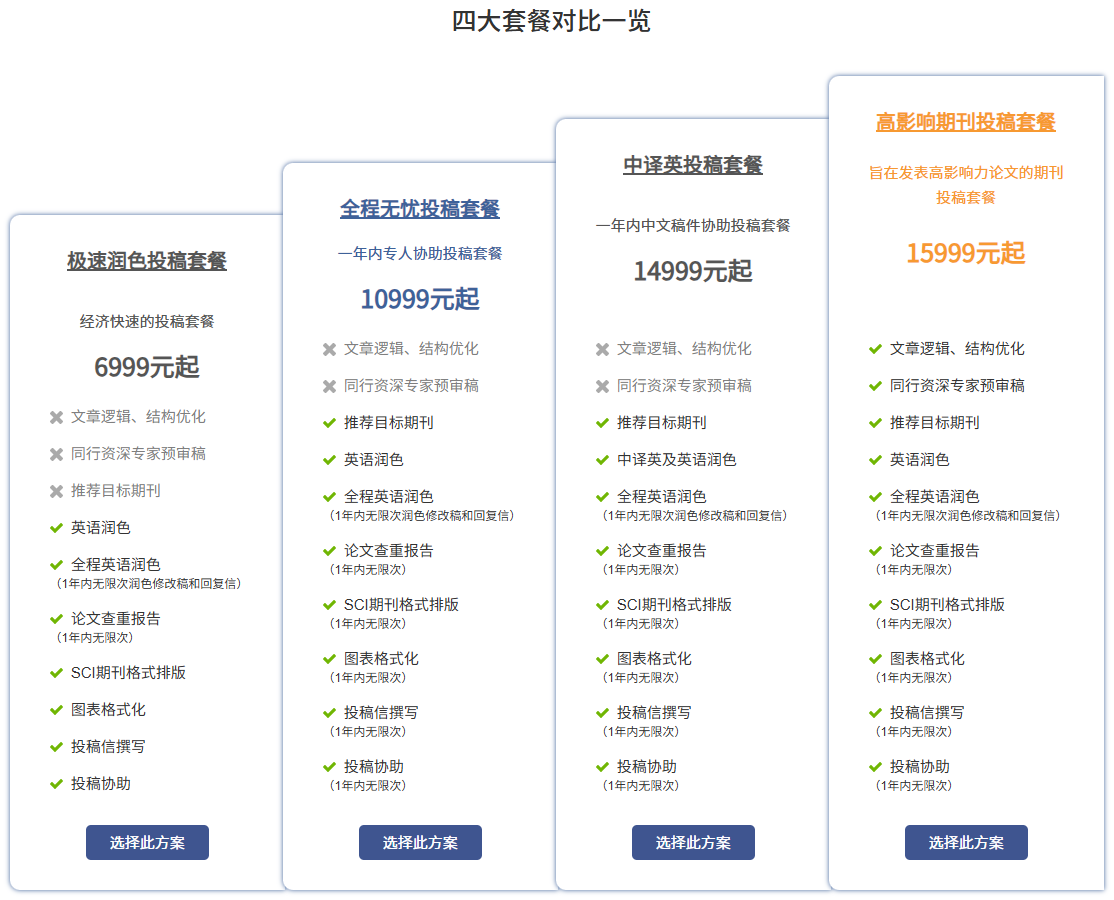Click the gray X icon beside 推荐目标期刊
Viewport: 1114px width, 900px height.
[x=56, y=491]
